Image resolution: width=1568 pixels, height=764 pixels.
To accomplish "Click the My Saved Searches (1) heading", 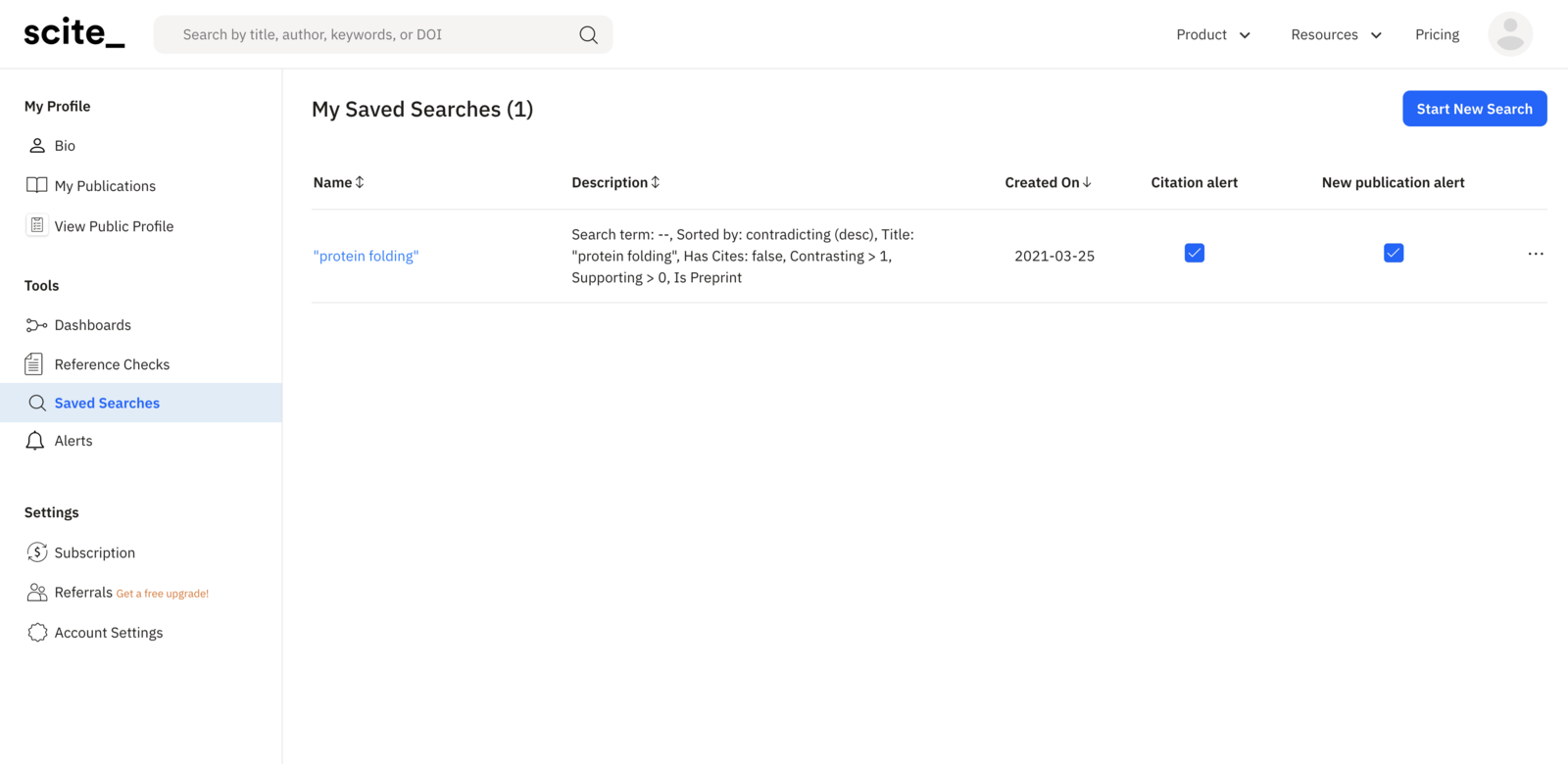I will click(422, 109).
